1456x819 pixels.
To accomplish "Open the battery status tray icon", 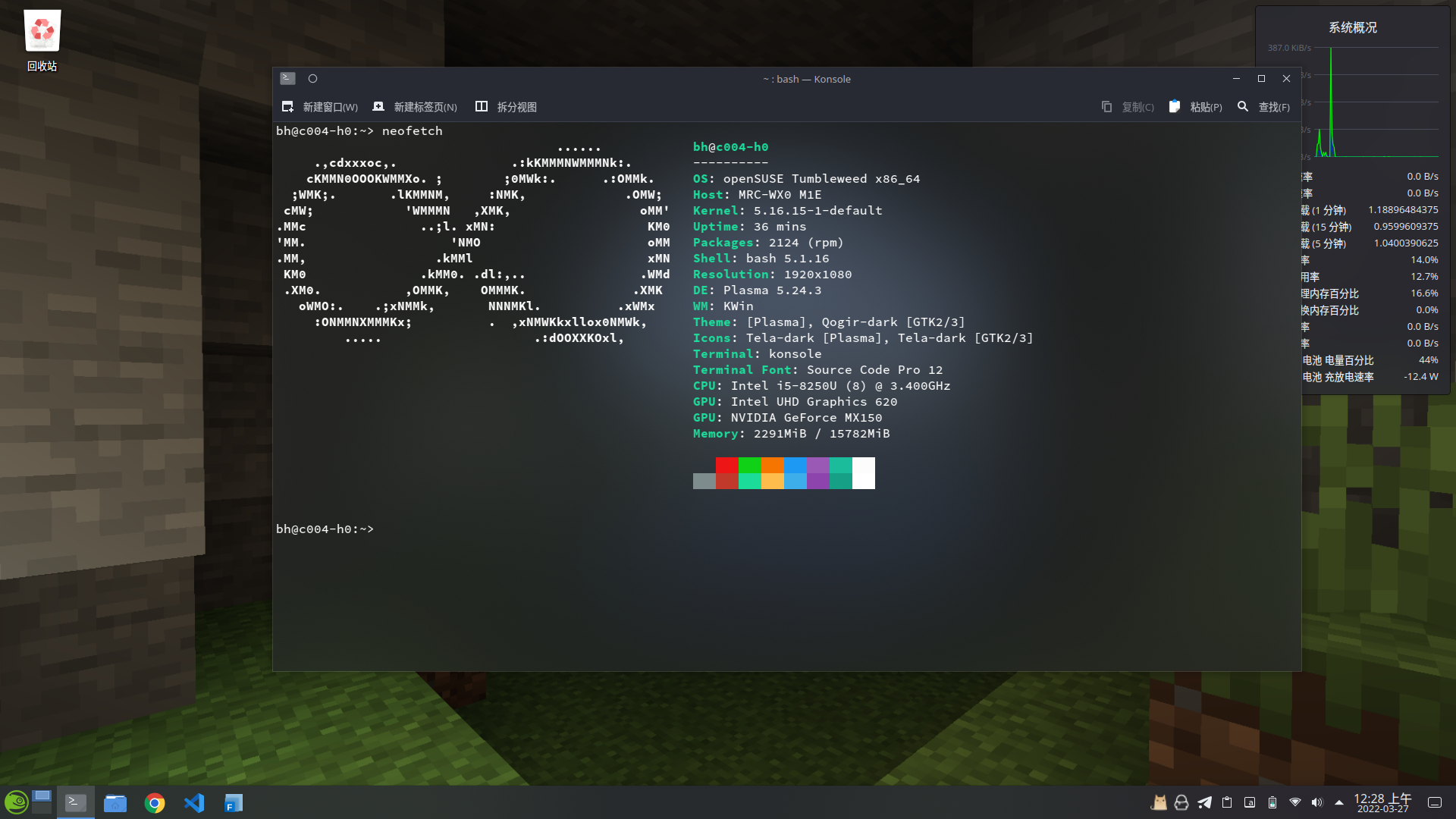I will point(1272,802).
